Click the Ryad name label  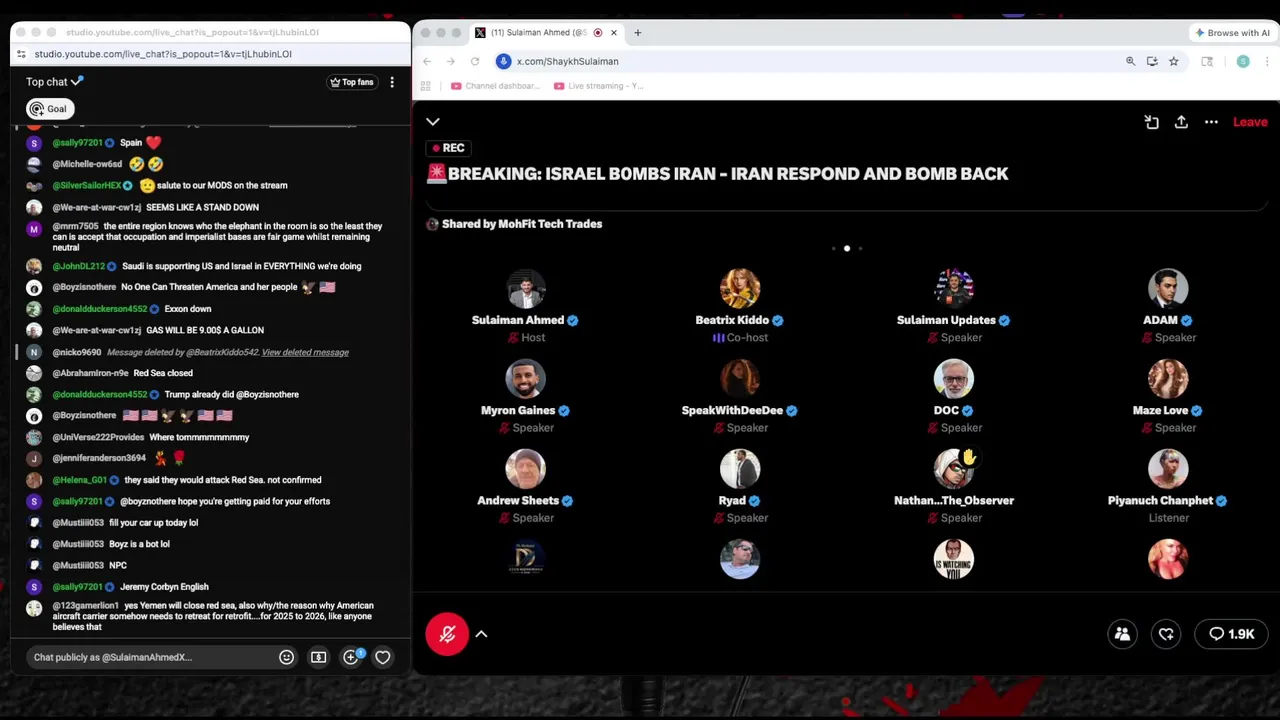pyautogui.click(x=732, y=500)
